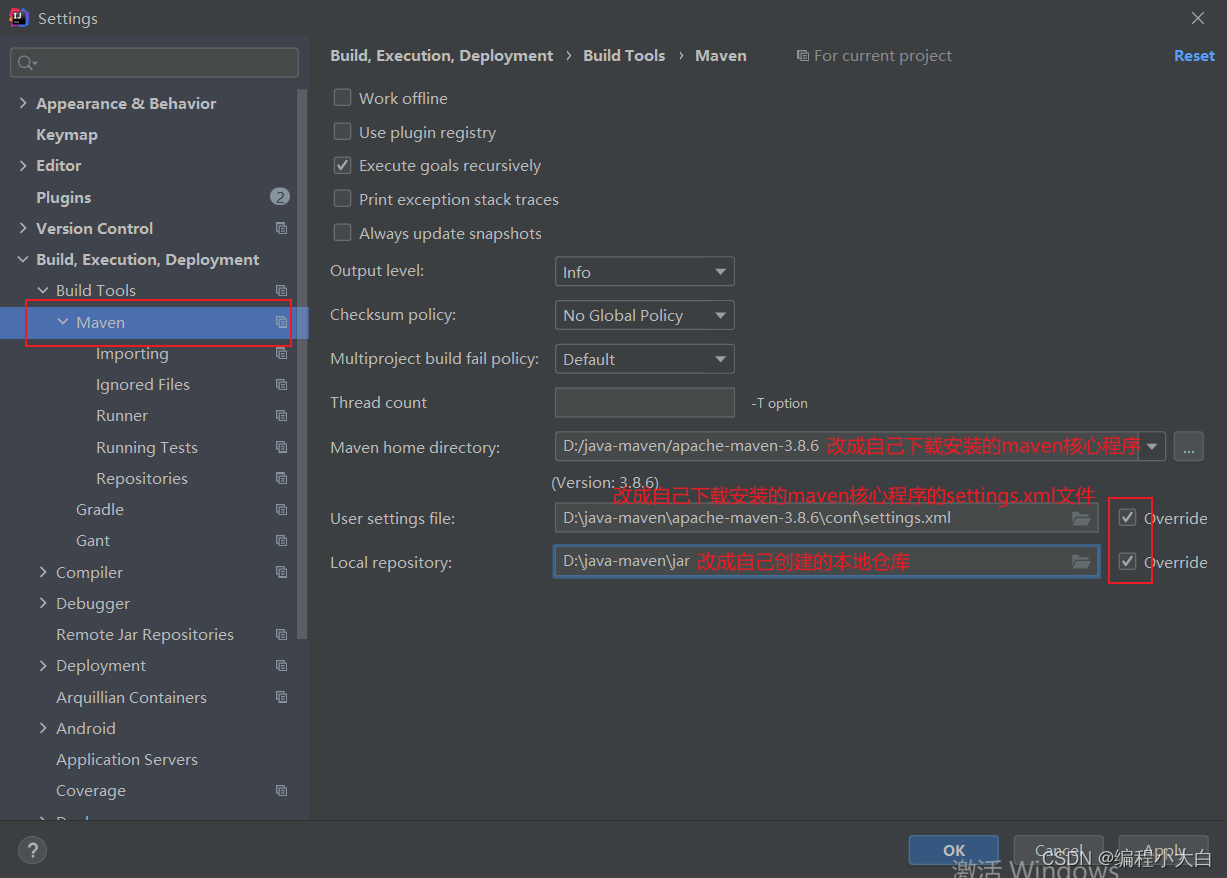Click the project-level icon beside Repositories

(281, 478)
